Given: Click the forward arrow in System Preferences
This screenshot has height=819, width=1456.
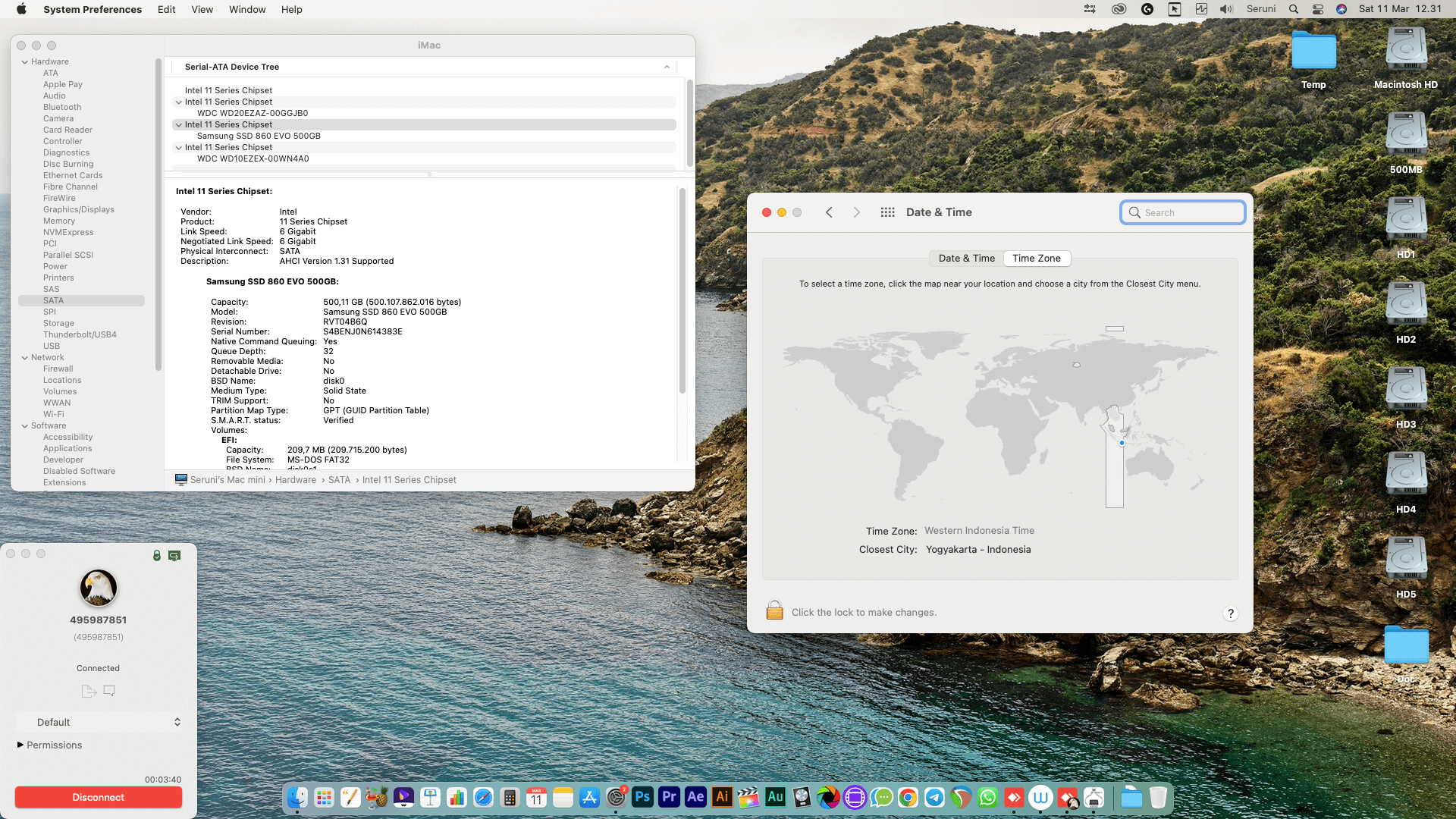Looking at the screenshot, I should tap(857, 212).
